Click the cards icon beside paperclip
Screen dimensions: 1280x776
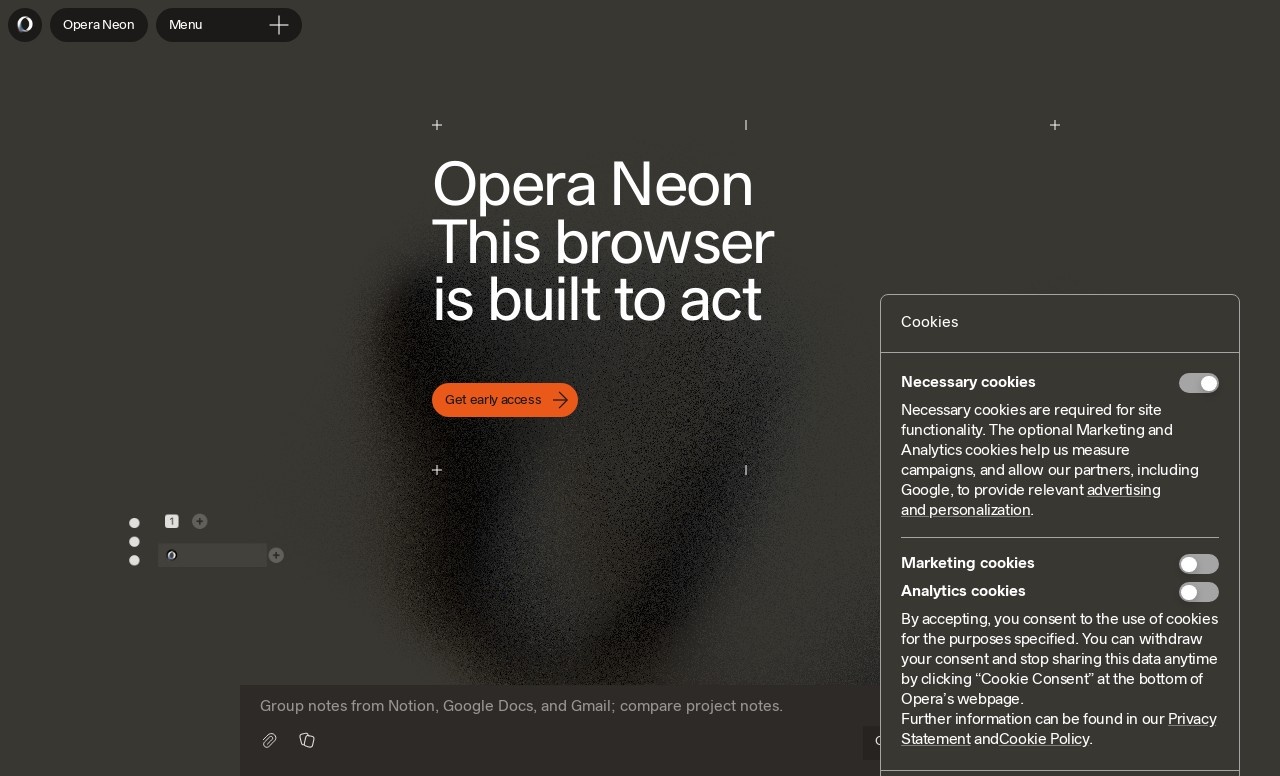tap(307, 740)
